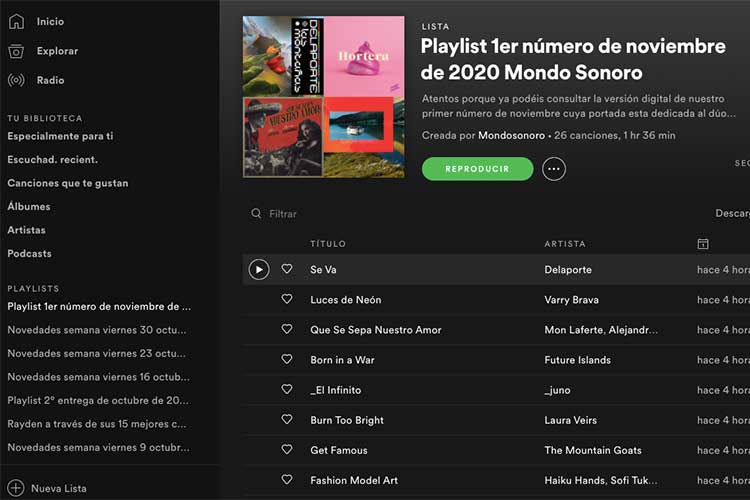Select the track title _El Infinito
The height and width of the screenshot is (500, 750).
click(336, 390)
